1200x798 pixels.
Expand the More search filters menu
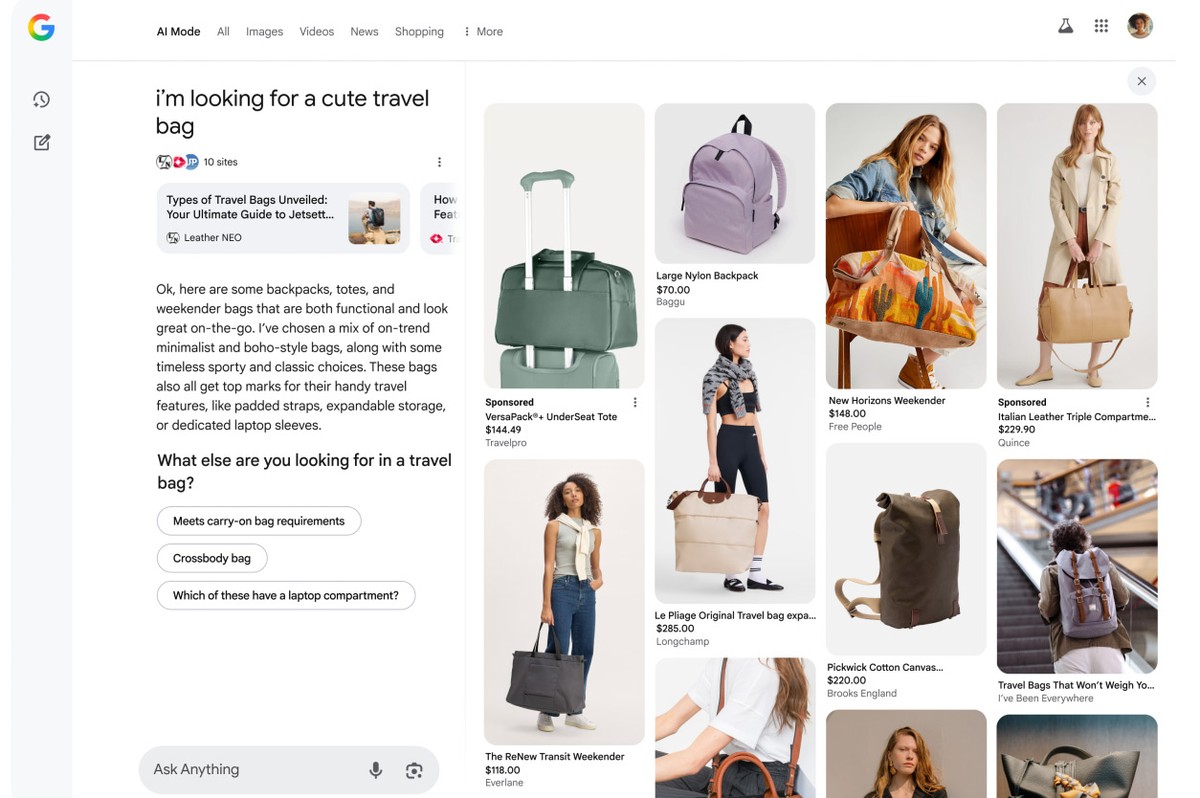tap(482, 32)
